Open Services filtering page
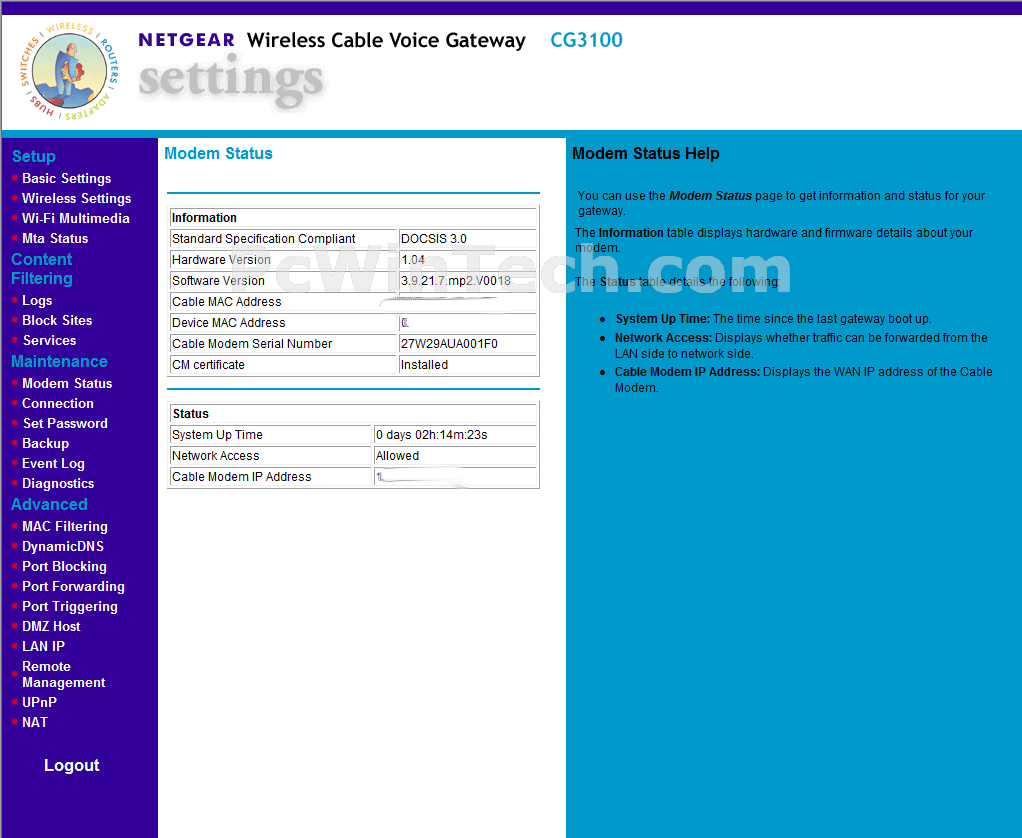The height and width of the screenshot is (838, 1022). (x=50, y=341)
